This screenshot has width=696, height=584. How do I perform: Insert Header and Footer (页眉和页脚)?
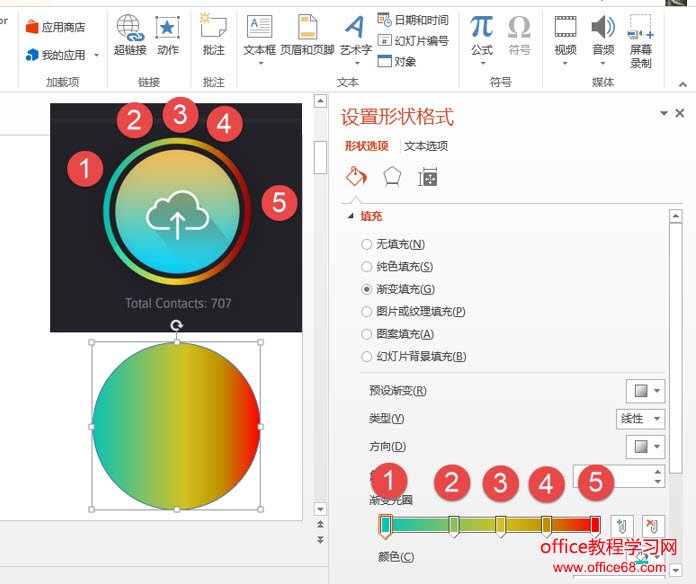pyautogui.click(x=307, y=28)
